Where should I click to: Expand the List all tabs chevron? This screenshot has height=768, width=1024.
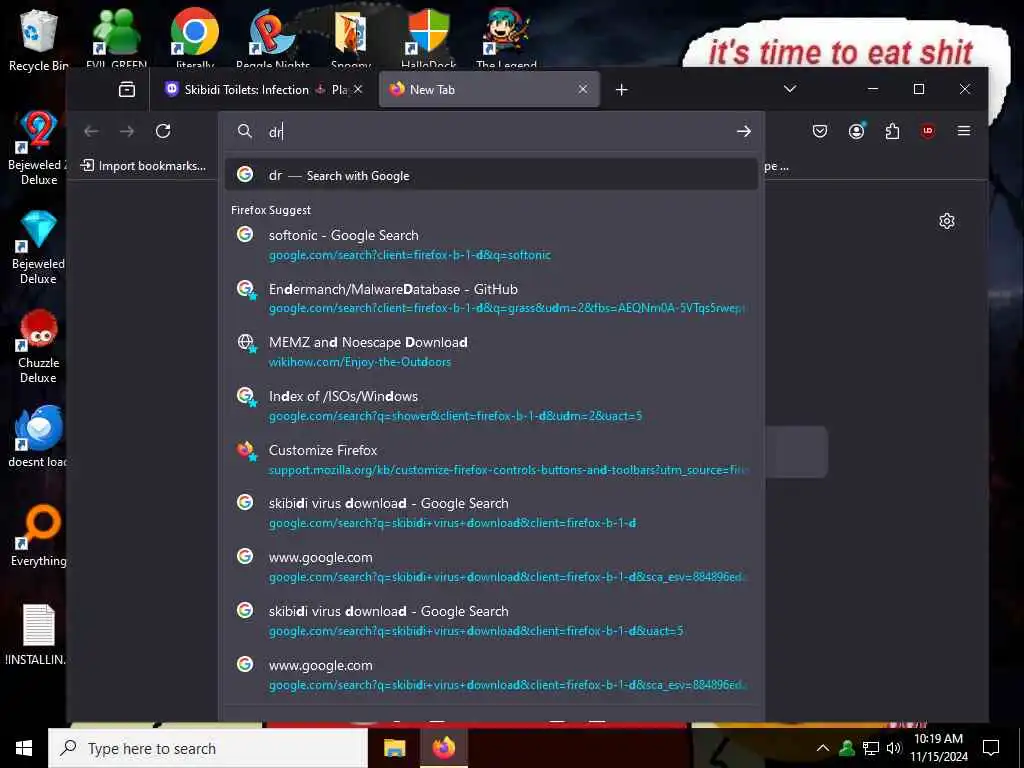pos(790,89)
